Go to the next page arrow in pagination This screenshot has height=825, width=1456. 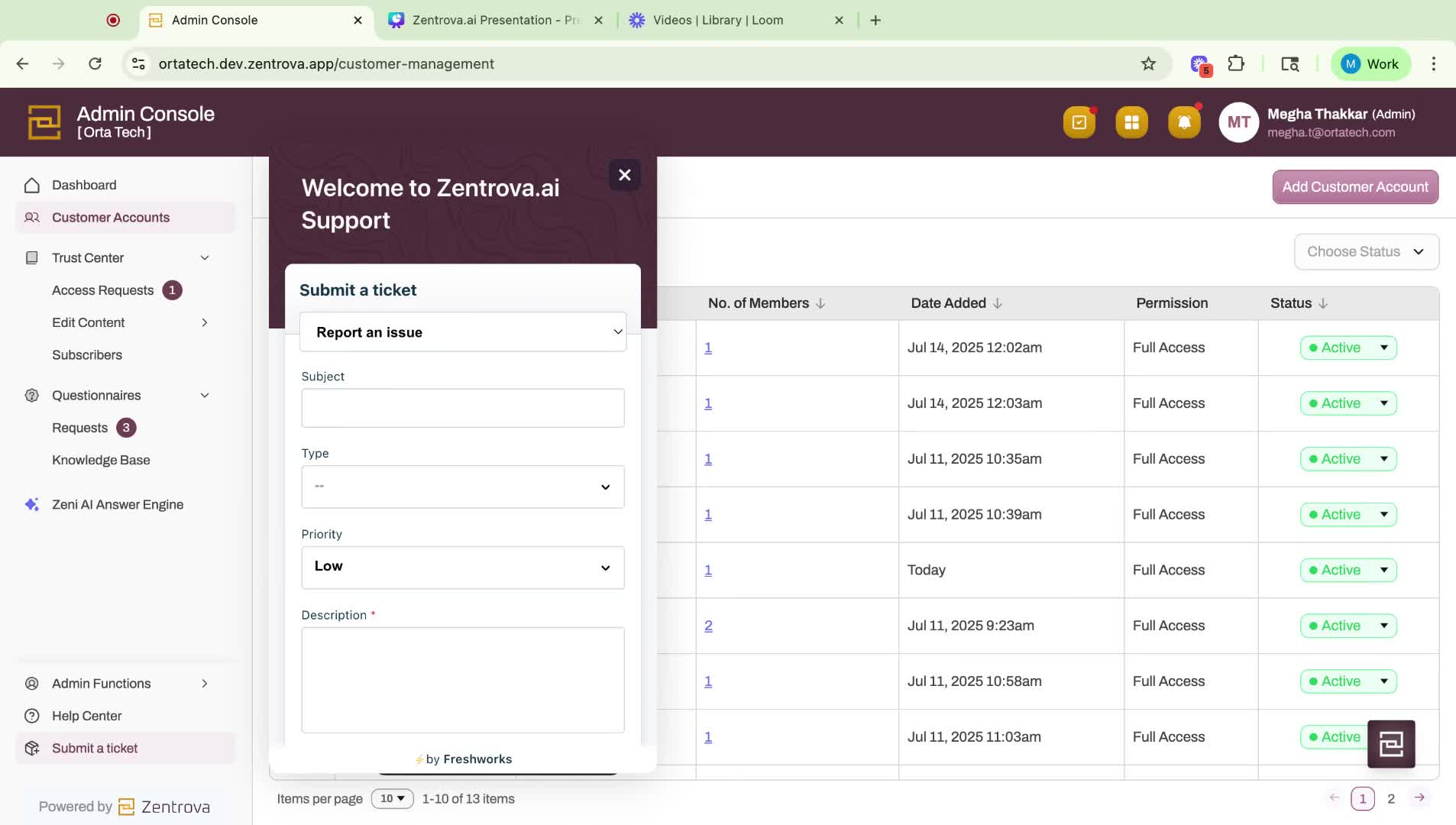pyautogui.click(x=1419, y=797)
